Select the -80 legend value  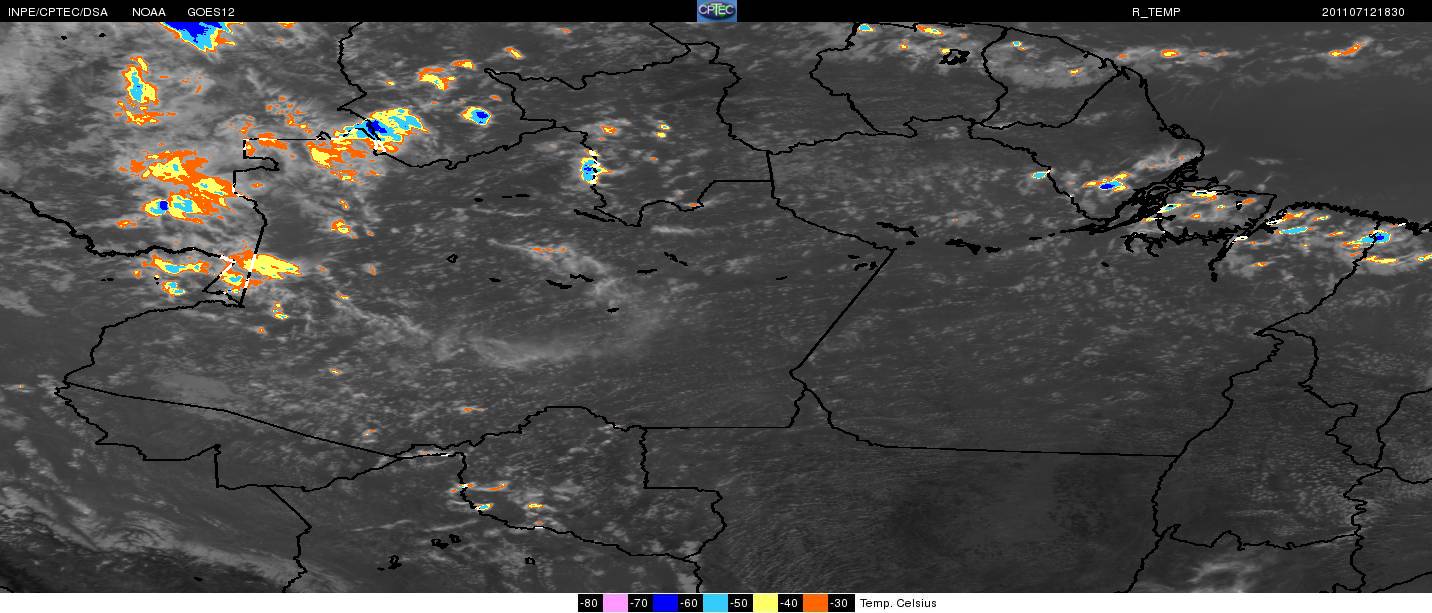point(590,603)
